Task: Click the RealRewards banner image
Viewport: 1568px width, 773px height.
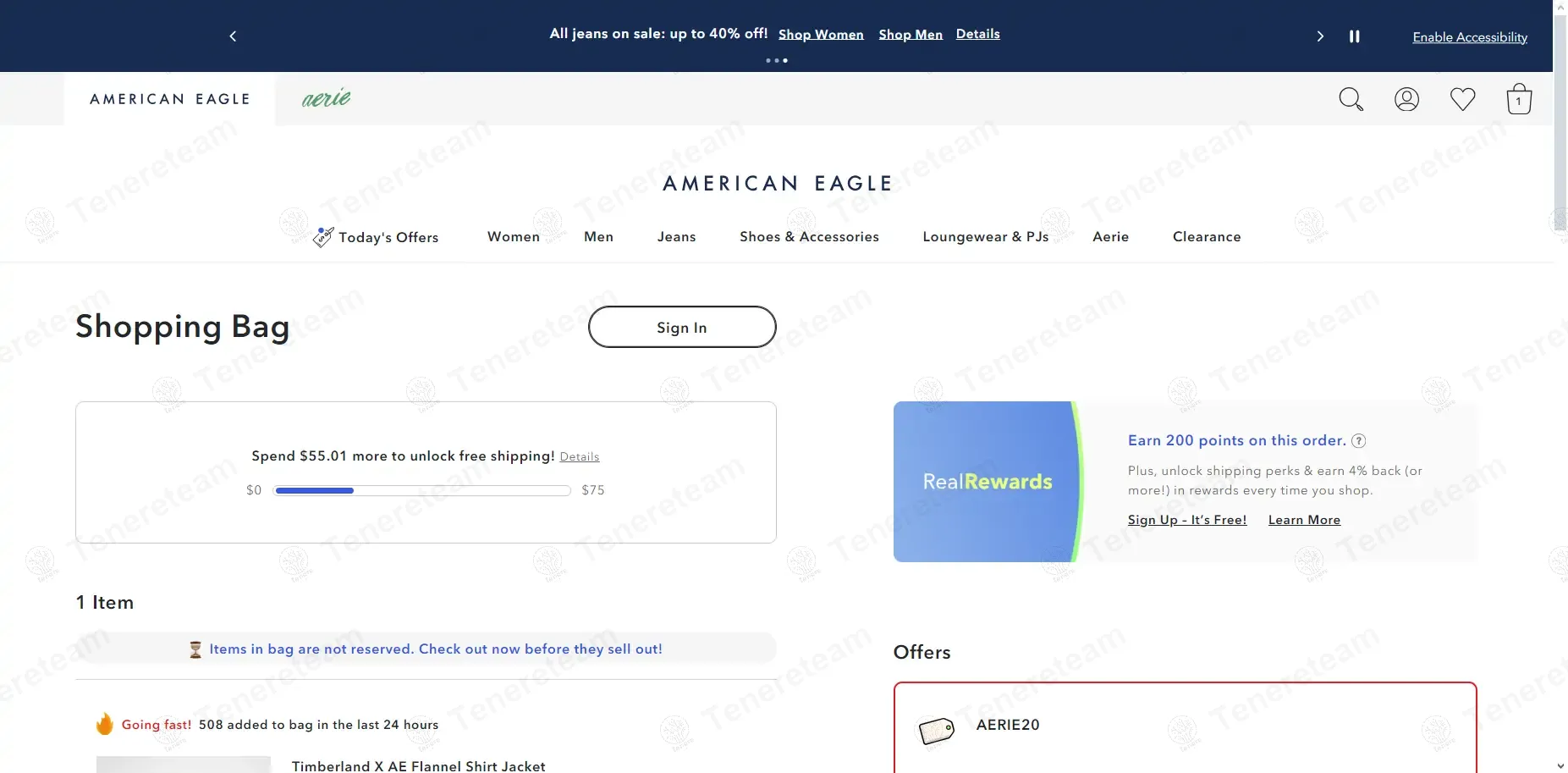Action: 987,482
